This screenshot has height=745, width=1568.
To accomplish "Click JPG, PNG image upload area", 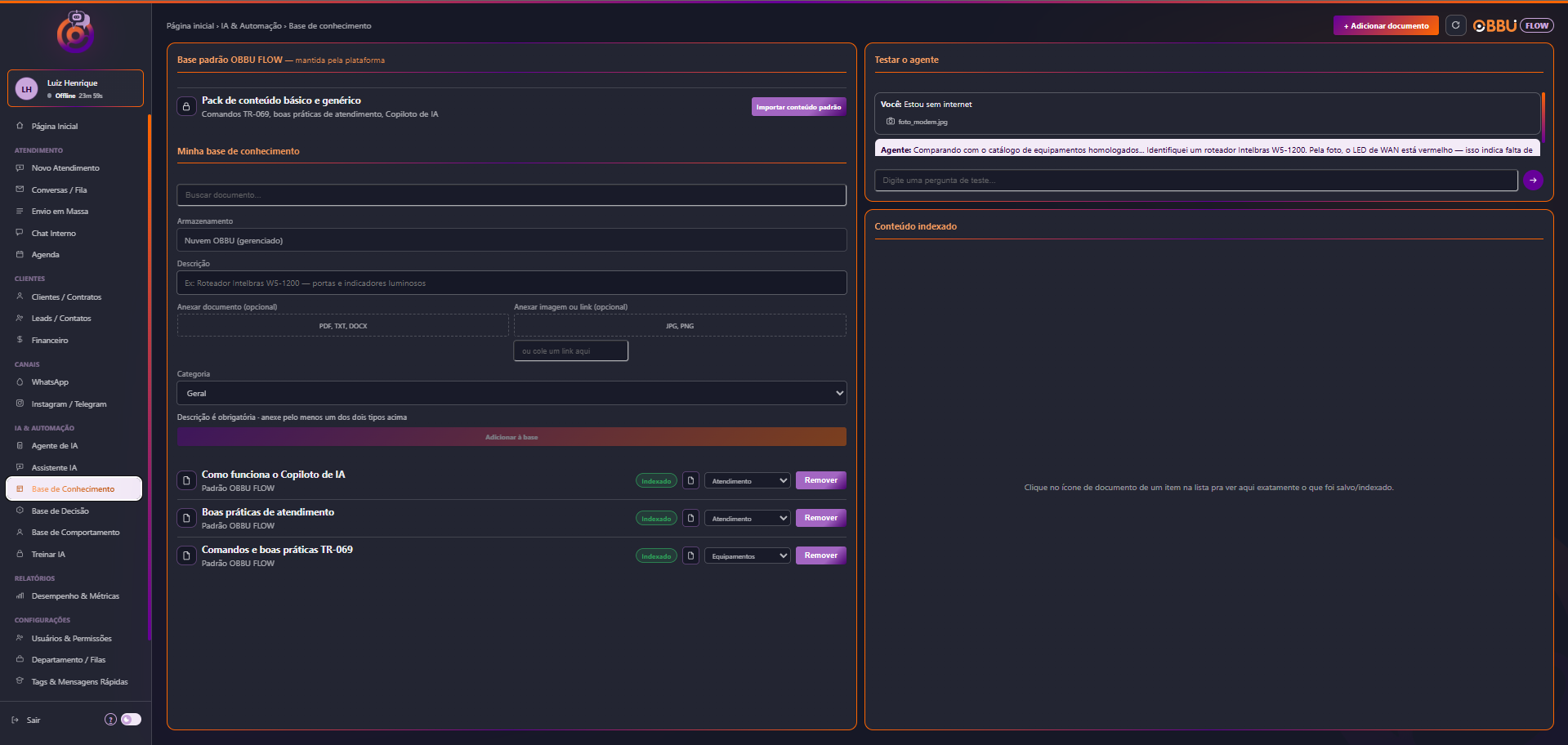I will coord(680,326).
